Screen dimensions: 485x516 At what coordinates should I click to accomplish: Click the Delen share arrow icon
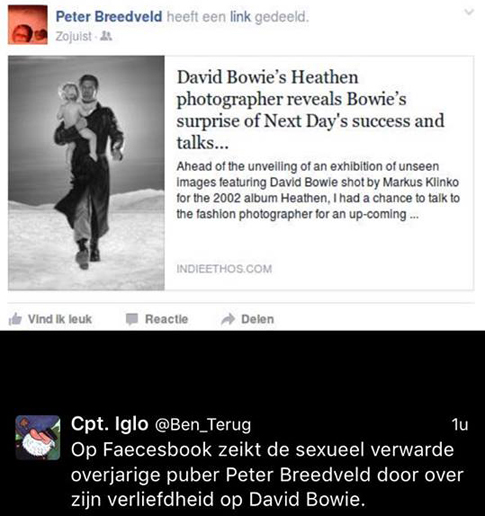pos(228,319)
